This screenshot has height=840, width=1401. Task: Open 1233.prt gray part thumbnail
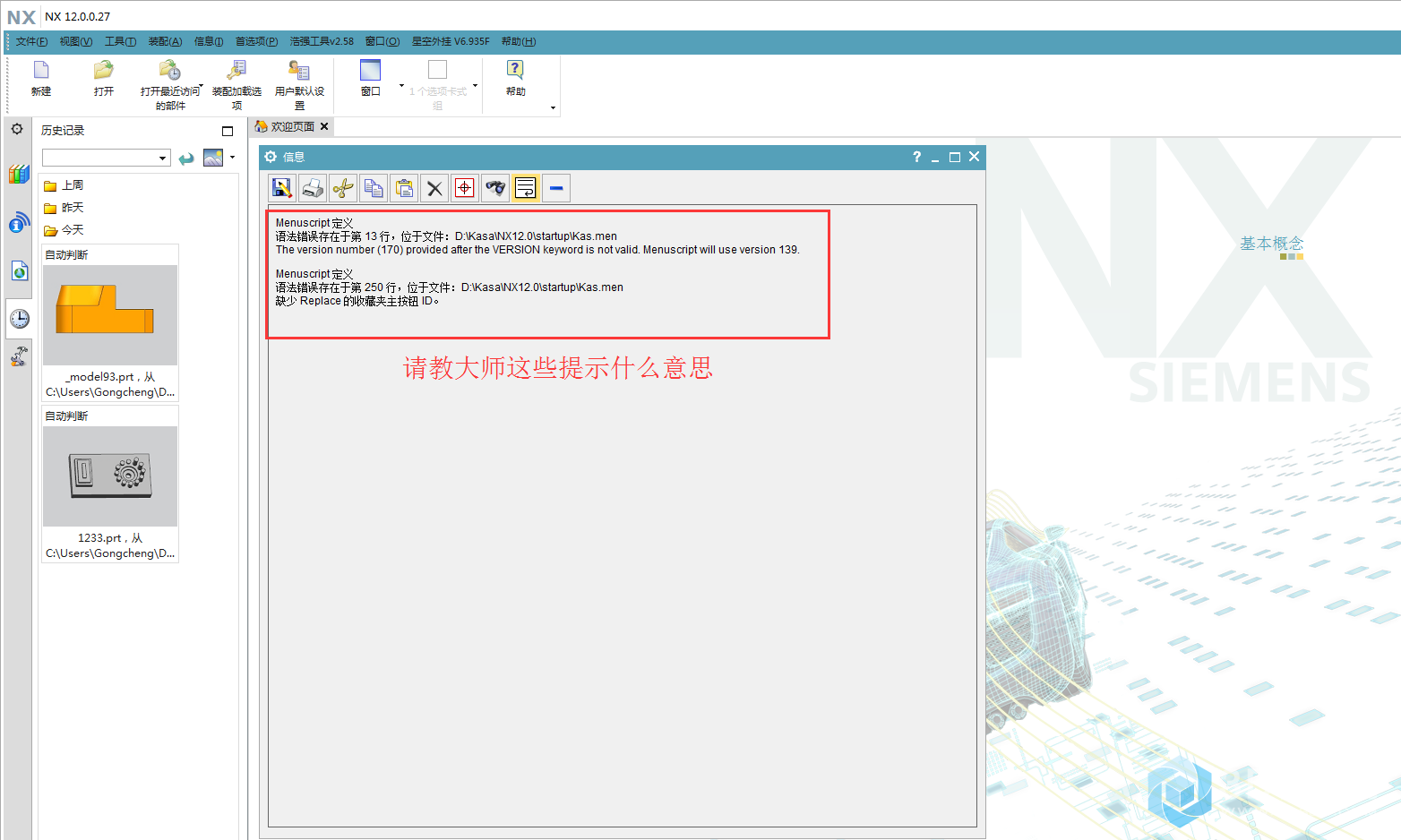tap(110, 476)
